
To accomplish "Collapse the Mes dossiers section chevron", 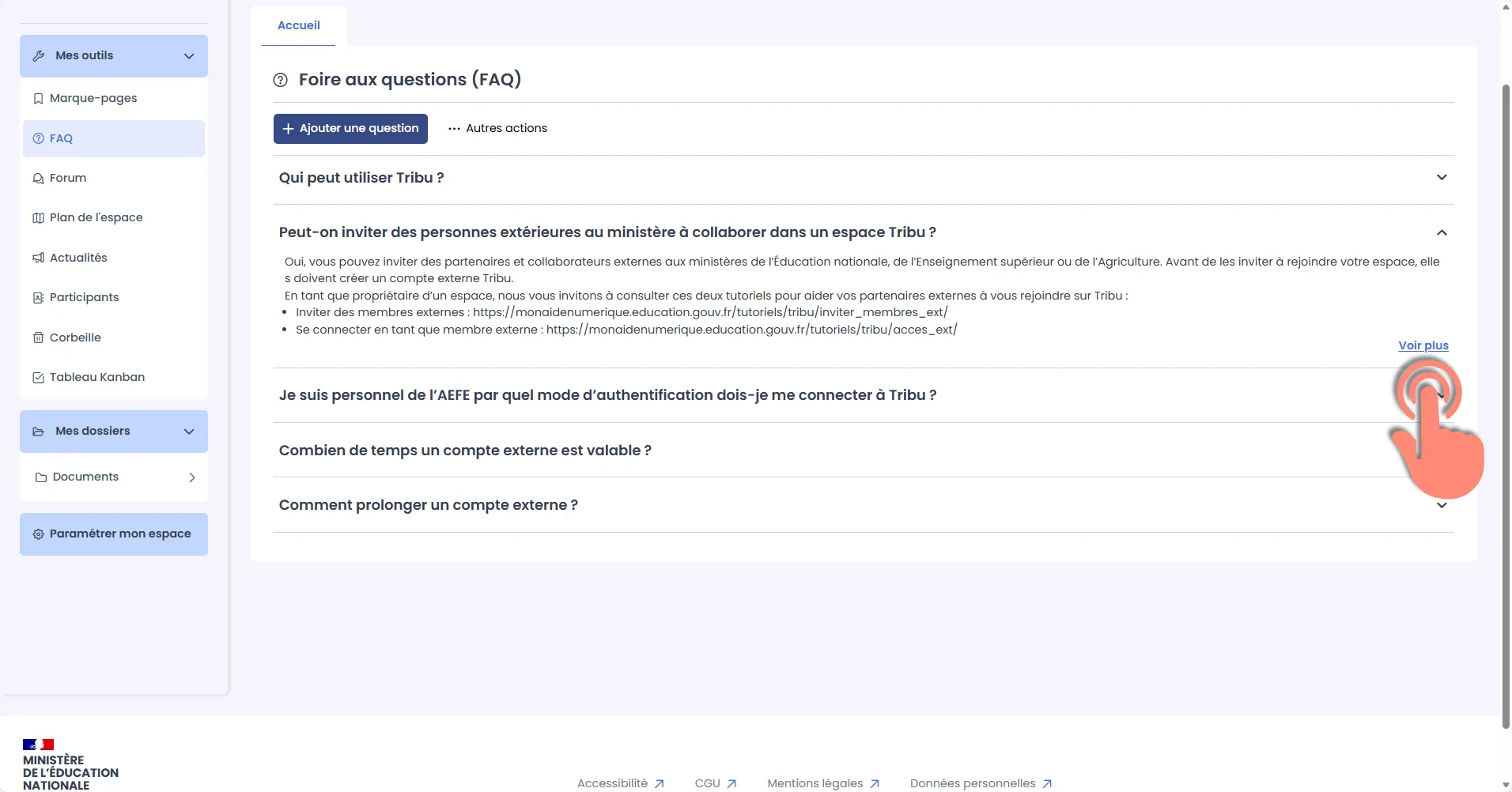I will 189,432.
